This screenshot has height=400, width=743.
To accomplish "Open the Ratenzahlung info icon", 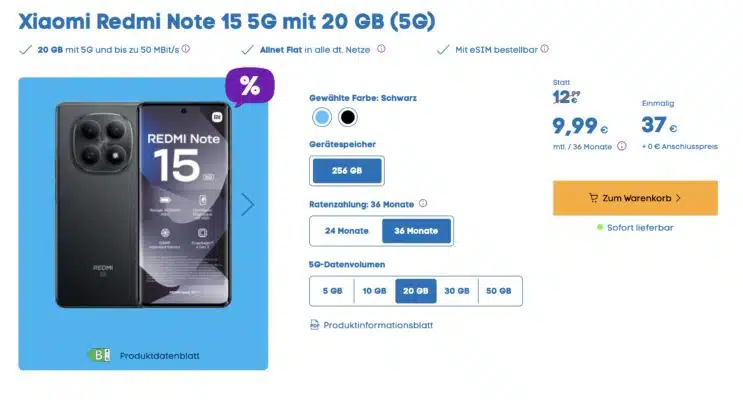I will 423,203.
